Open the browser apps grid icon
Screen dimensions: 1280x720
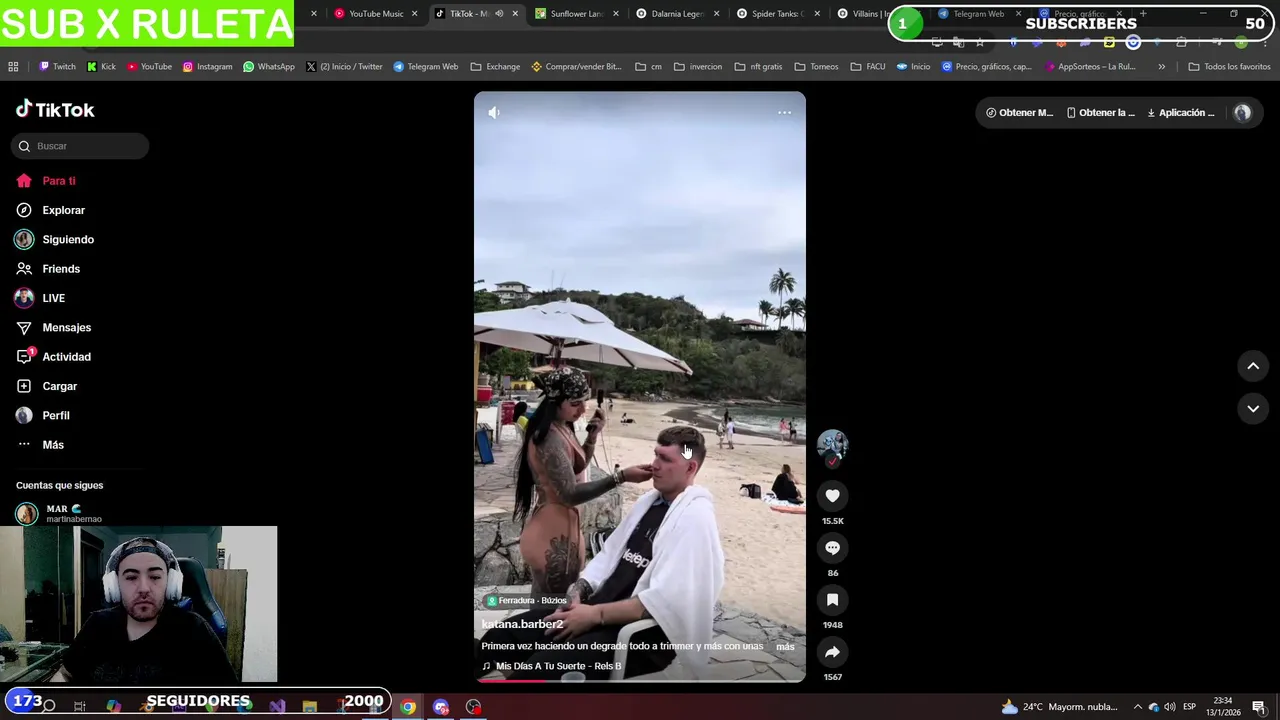click(x=13, y=67)
